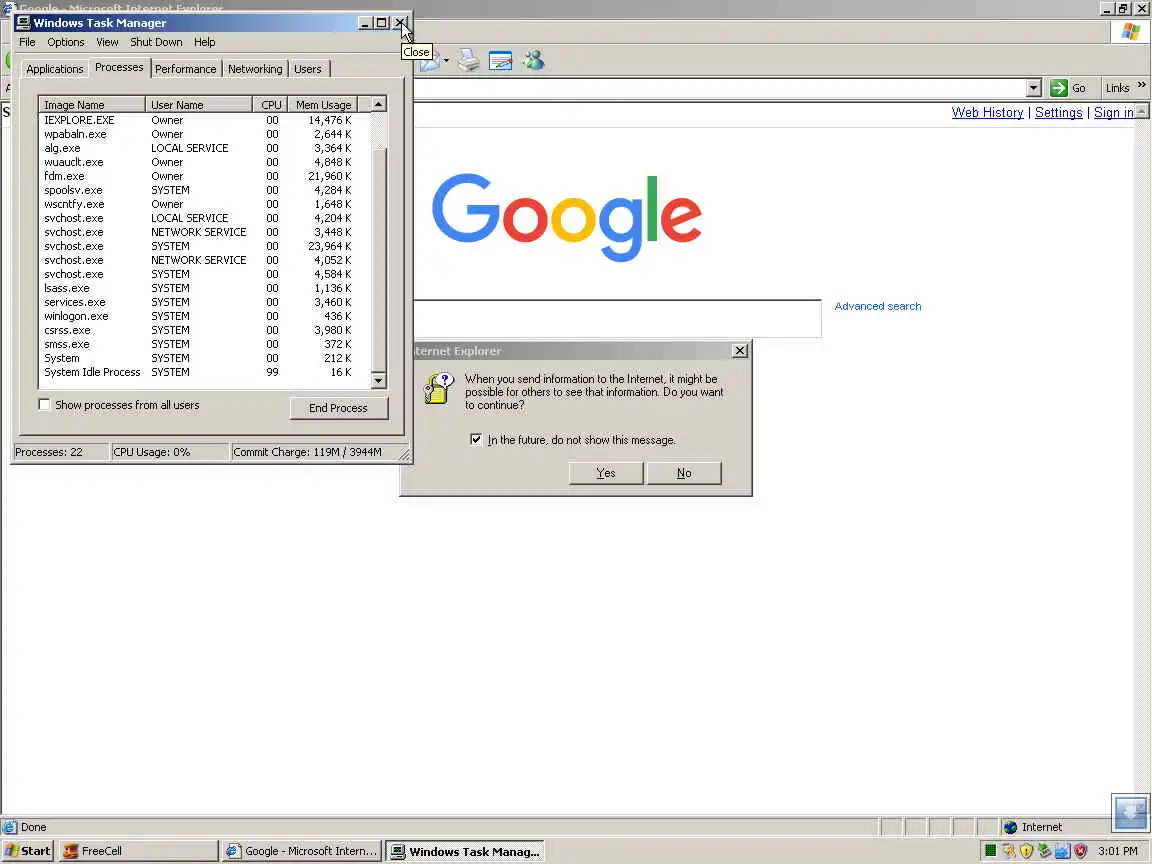The image size is (1152, 864).
Task: Click the Start button
Action: pyautogui.click(x=27, y=851)
